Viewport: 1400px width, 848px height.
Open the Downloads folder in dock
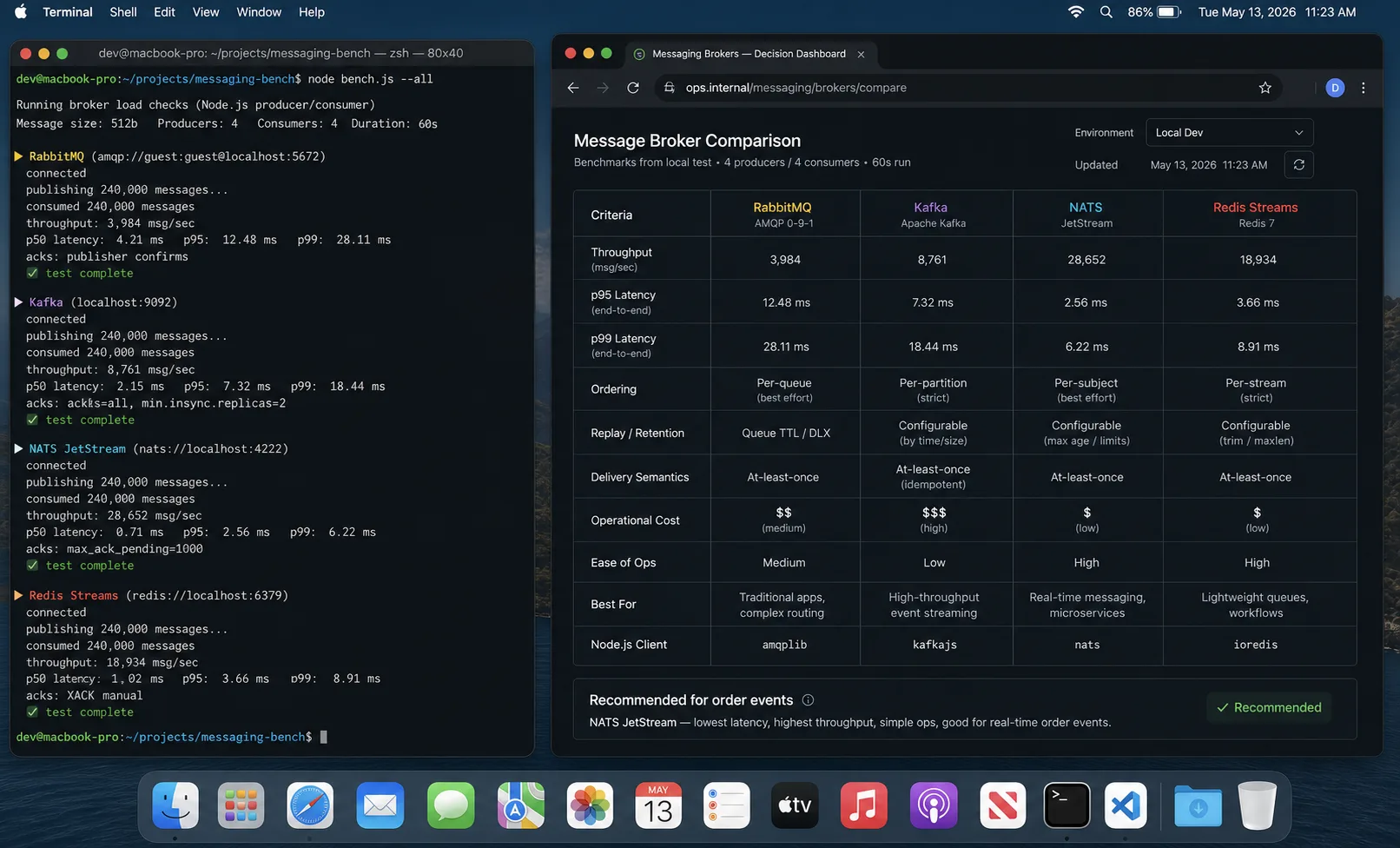(x=1198, y=805)
